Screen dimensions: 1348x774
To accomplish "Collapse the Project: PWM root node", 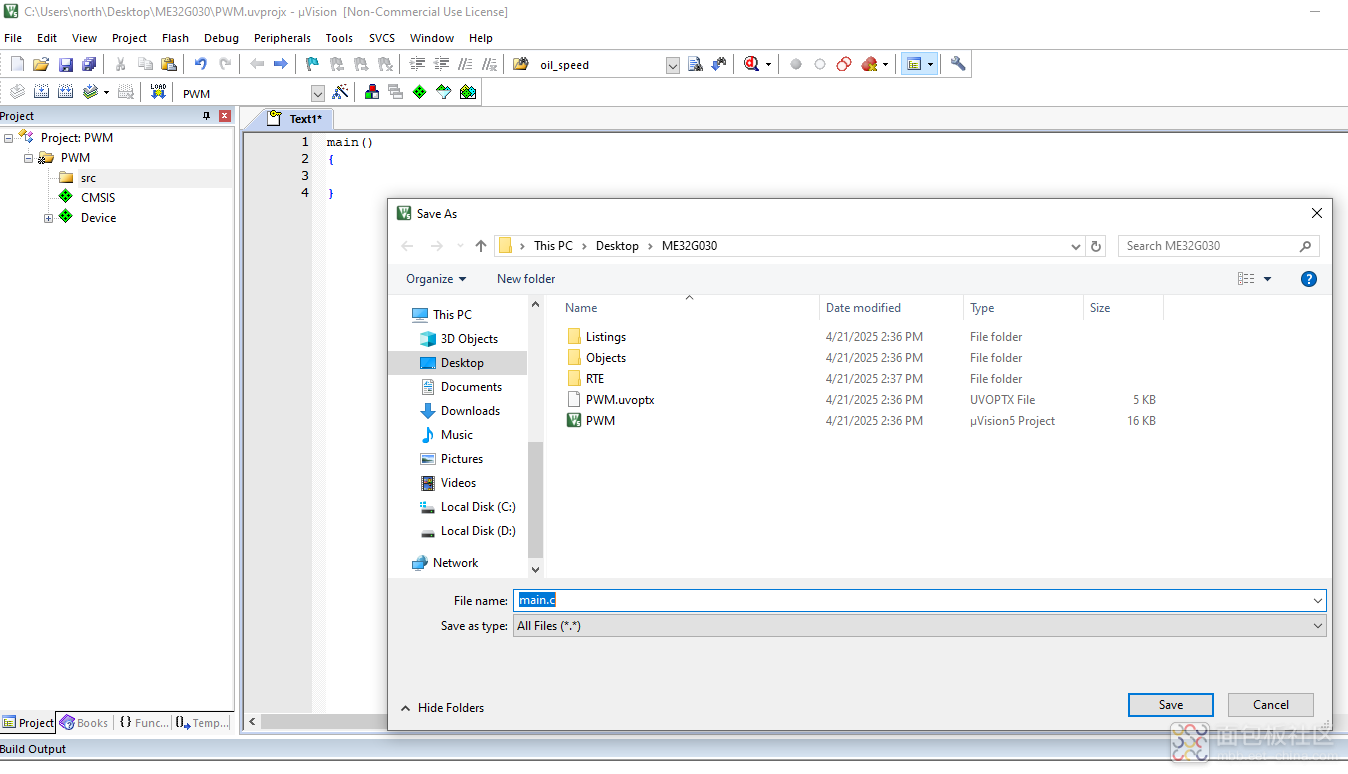I will point(8,138).
